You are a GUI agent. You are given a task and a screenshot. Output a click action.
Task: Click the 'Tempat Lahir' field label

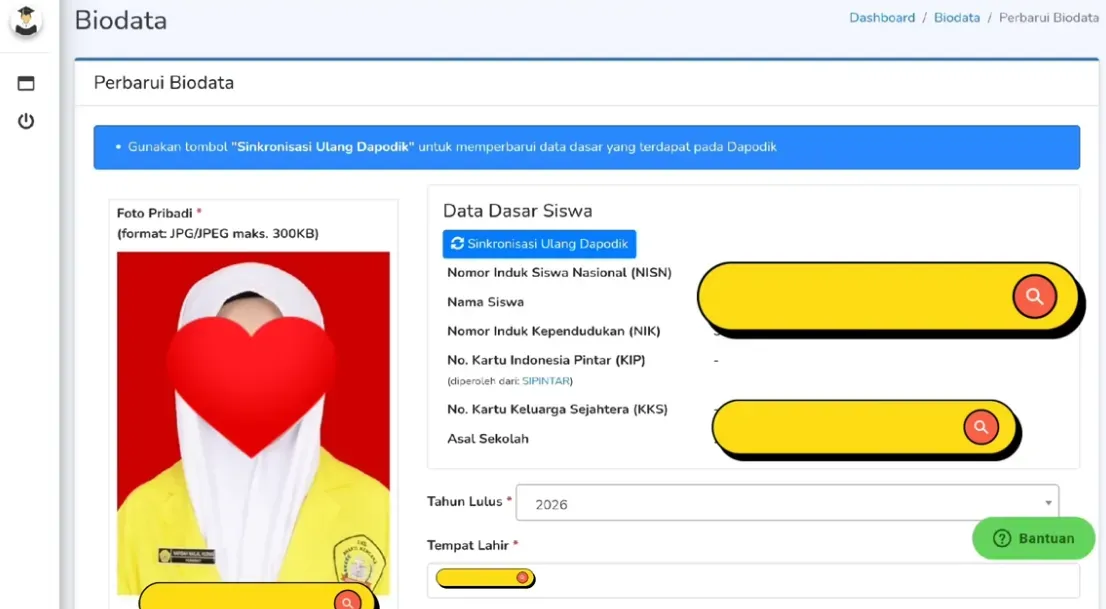tap(468, 545)
